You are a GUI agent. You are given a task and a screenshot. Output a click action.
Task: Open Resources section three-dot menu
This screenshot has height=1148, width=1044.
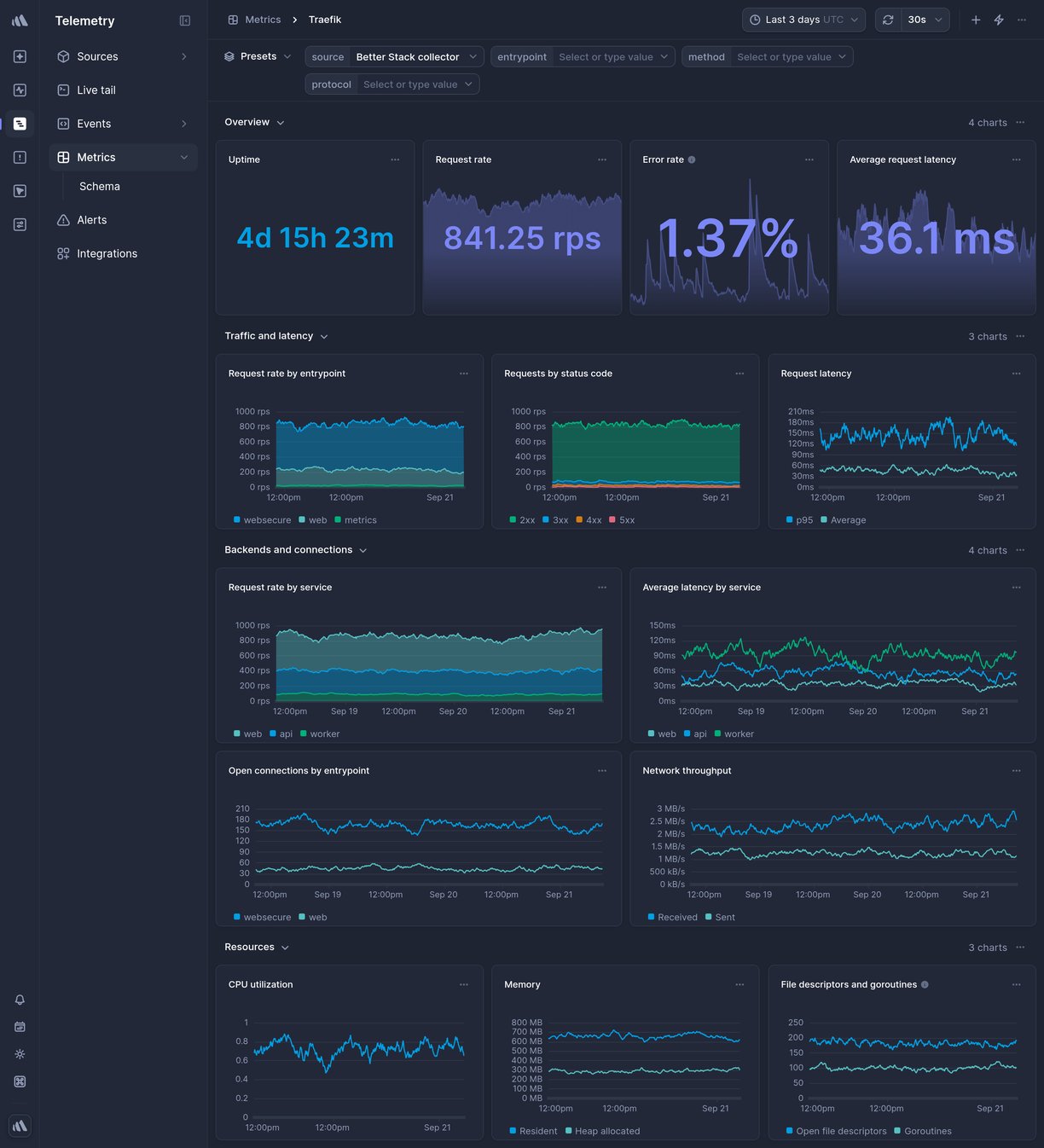1020,947
